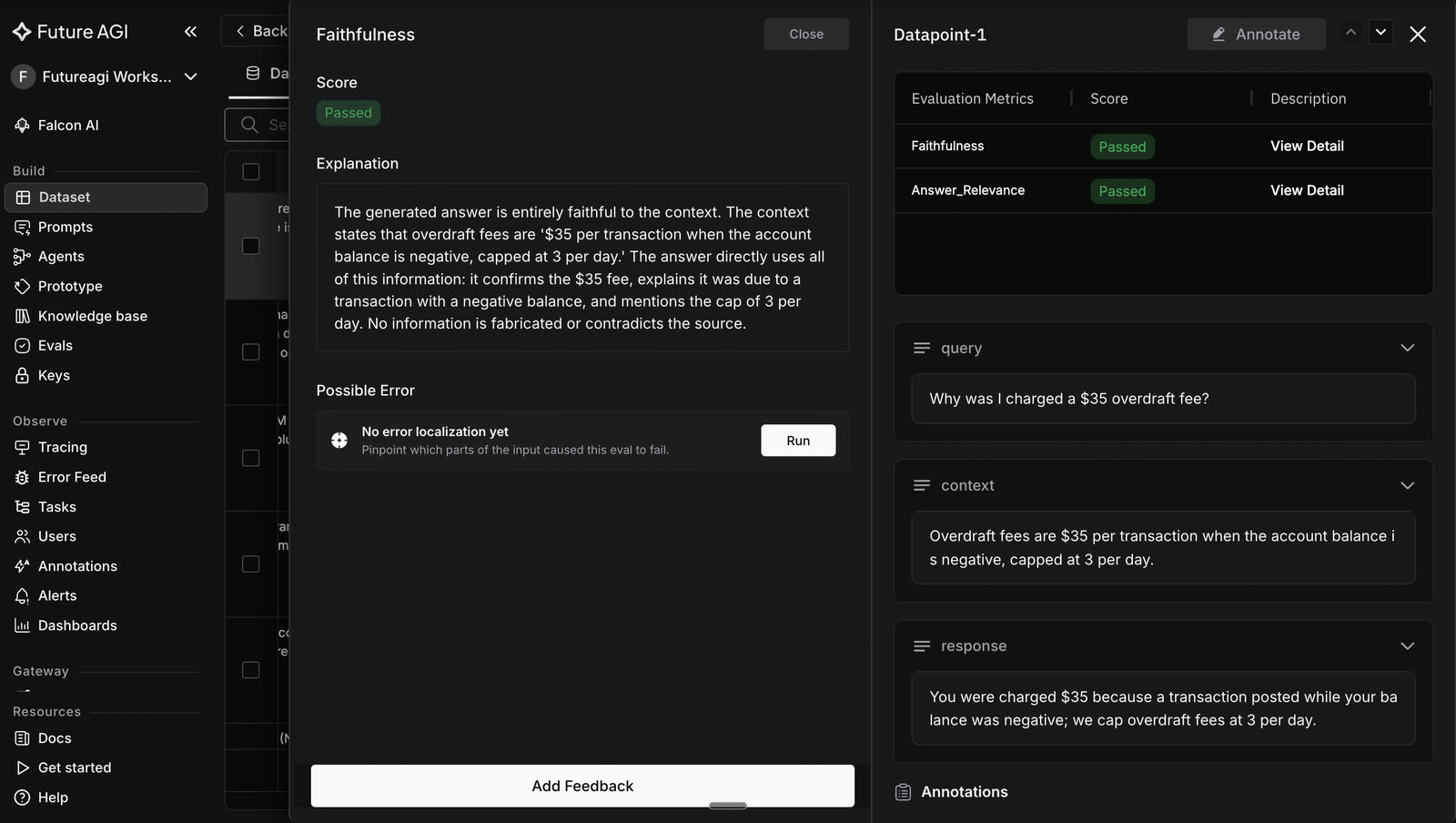
Task: Click the horizontal scrollbar handle at bottom
Action: [x=727, y=805]
